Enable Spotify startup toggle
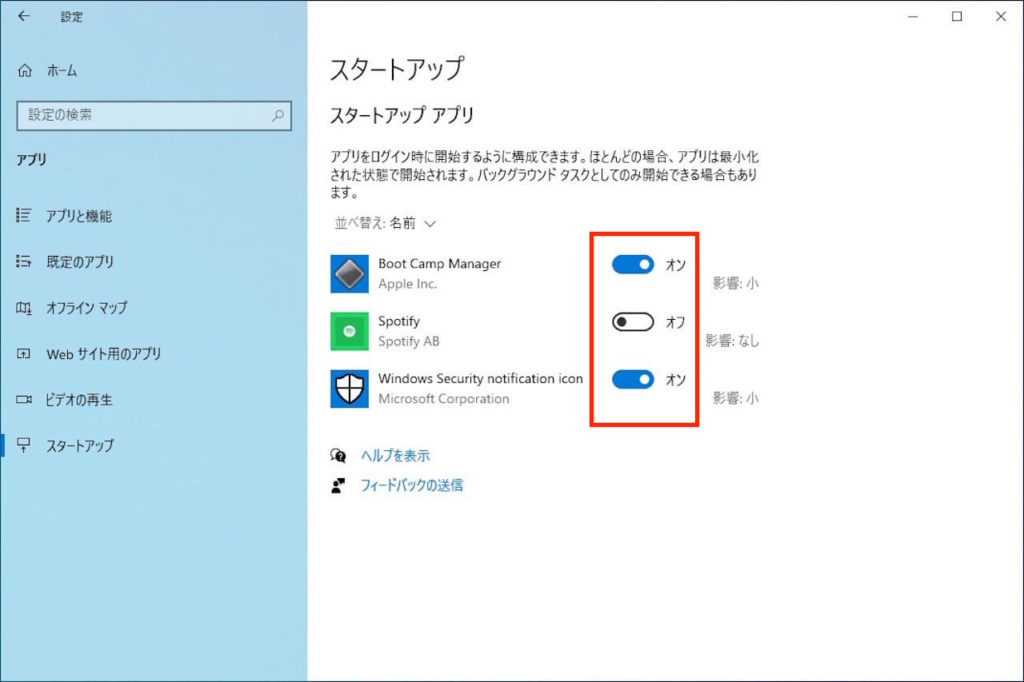This screenshot has height=682, width=1024. (633, 322)
